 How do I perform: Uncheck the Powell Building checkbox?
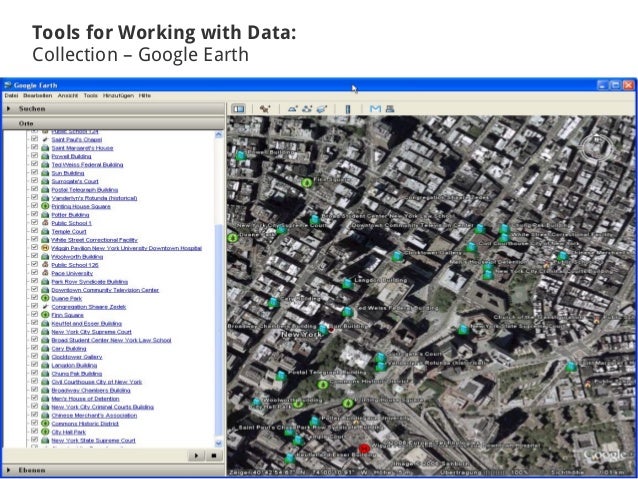pos(35,156)
